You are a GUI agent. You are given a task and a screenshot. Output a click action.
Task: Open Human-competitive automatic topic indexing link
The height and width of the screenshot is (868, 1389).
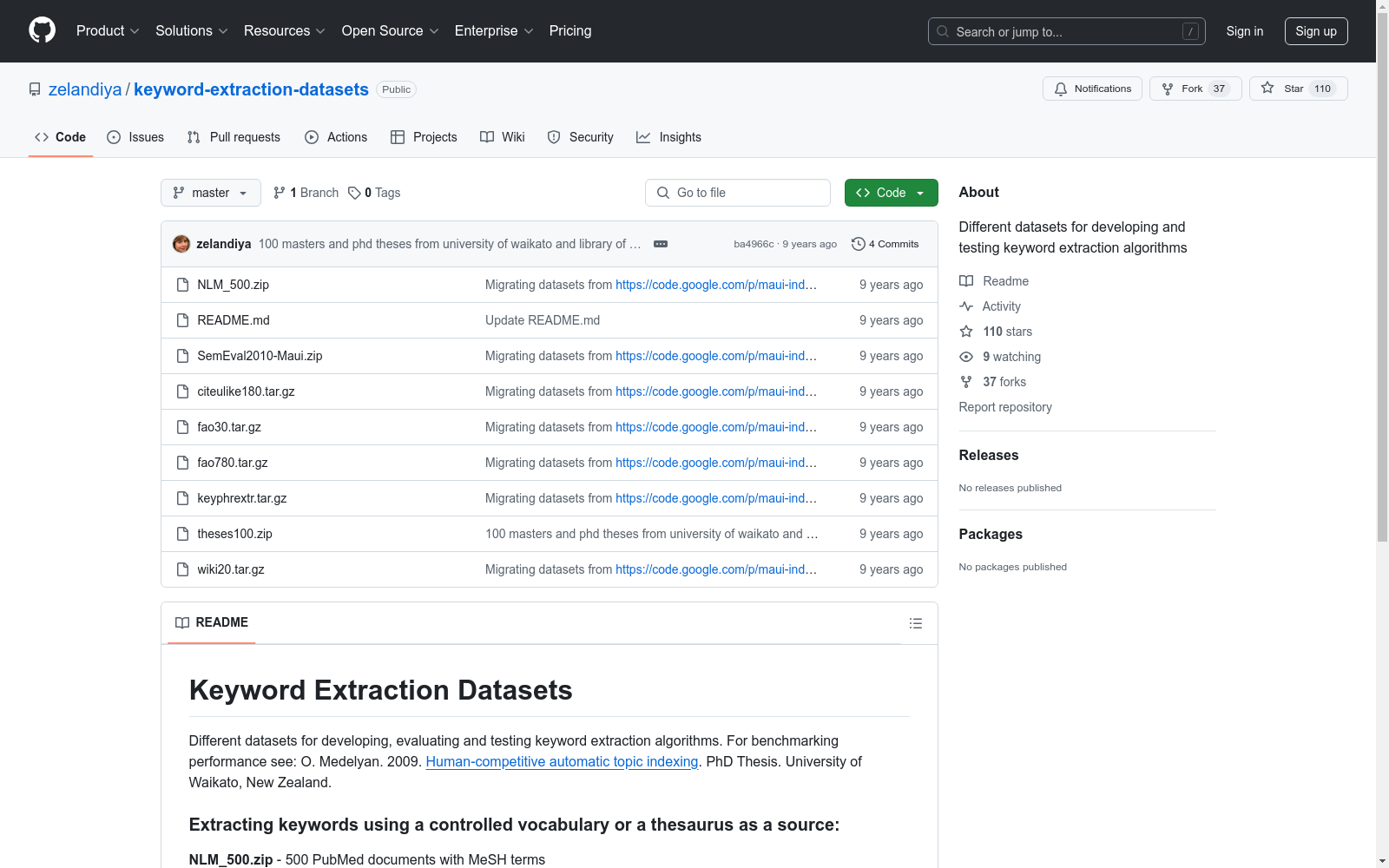click(x=562, y=761)
